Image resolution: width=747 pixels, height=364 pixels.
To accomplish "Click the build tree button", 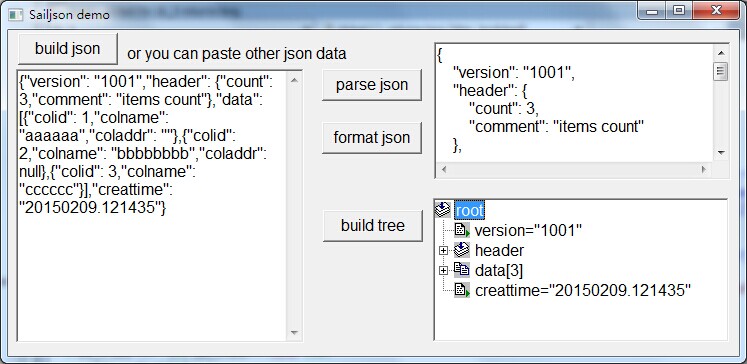I will [373, 225].
